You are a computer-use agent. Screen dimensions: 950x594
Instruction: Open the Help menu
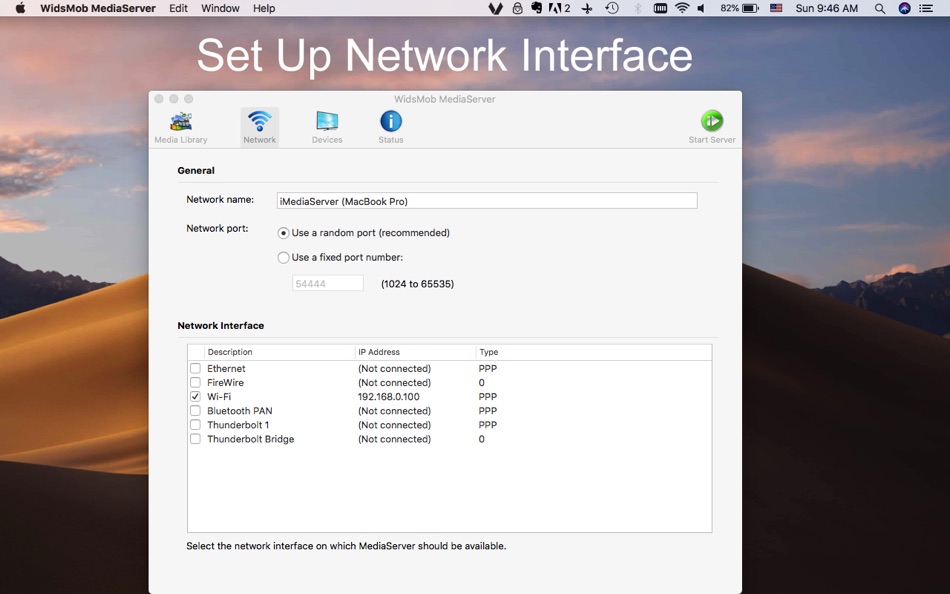tap(264, 8)
